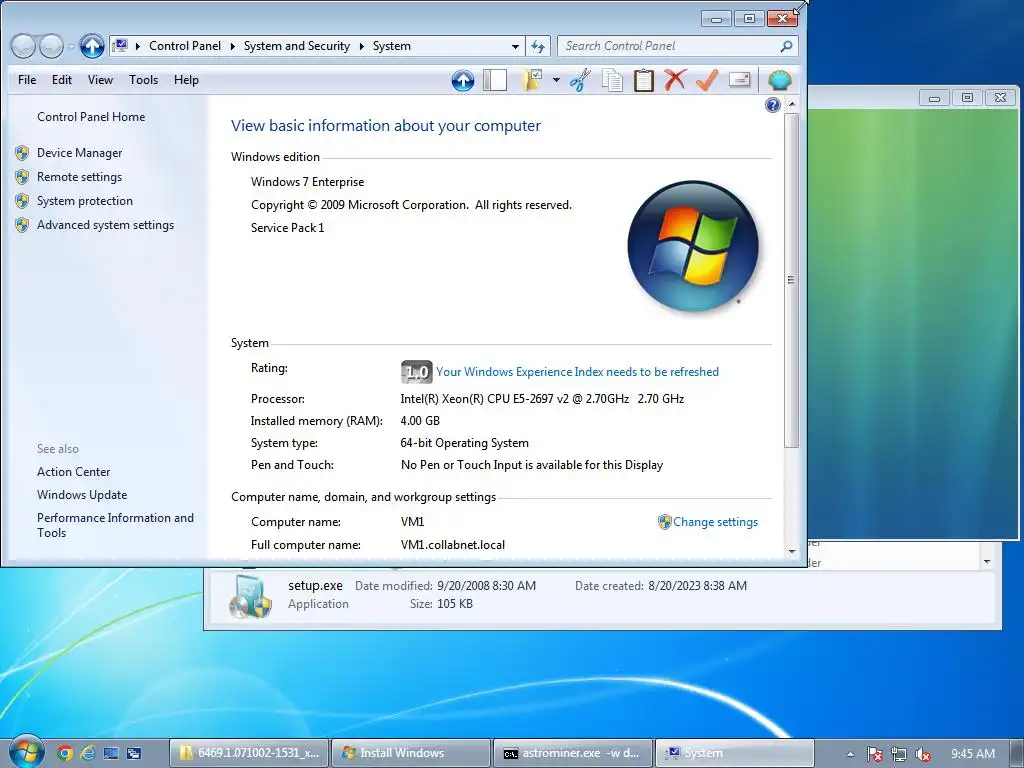
Task: Open the address bar history dropdown
Action: pos(515,46)
